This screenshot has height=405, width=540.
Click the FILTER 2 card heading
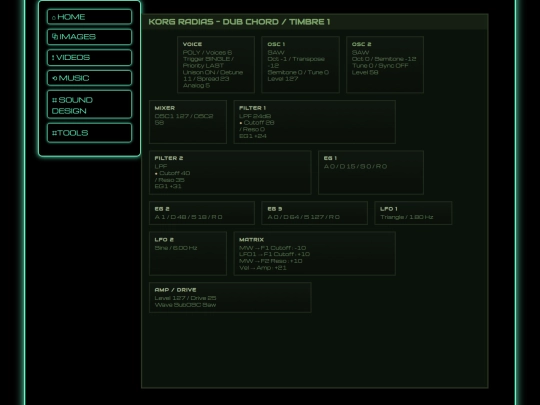169,158
